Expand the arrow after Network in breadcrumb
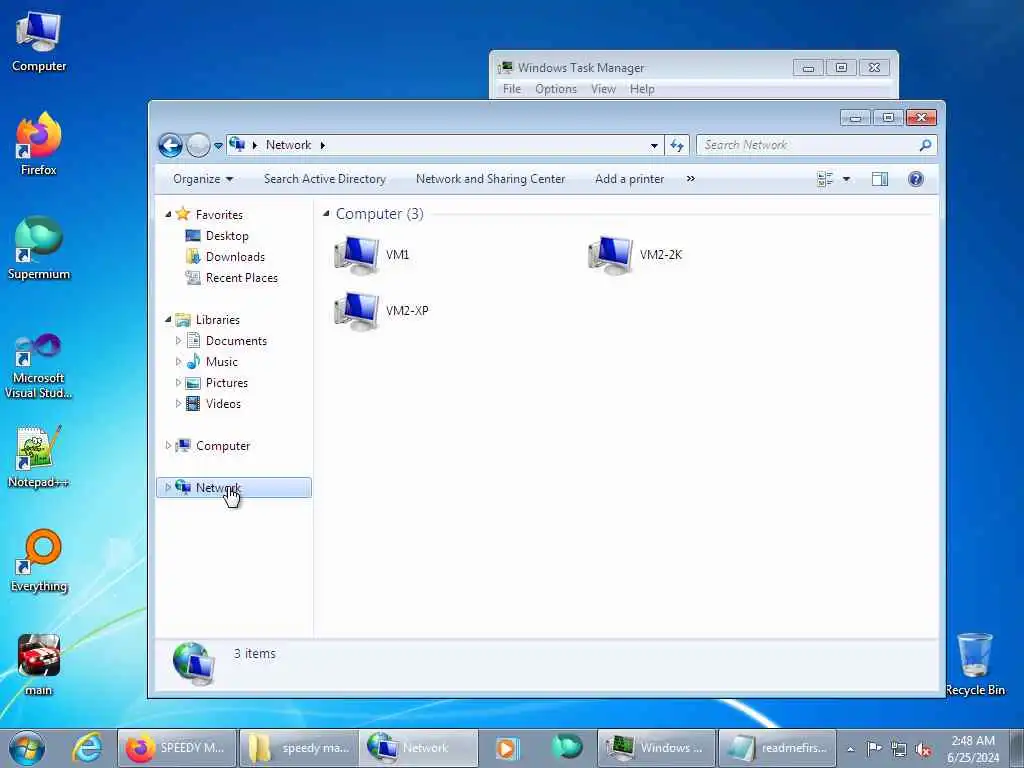The width and height of the screenshot is (1024, 768). (x=323, y=145)
